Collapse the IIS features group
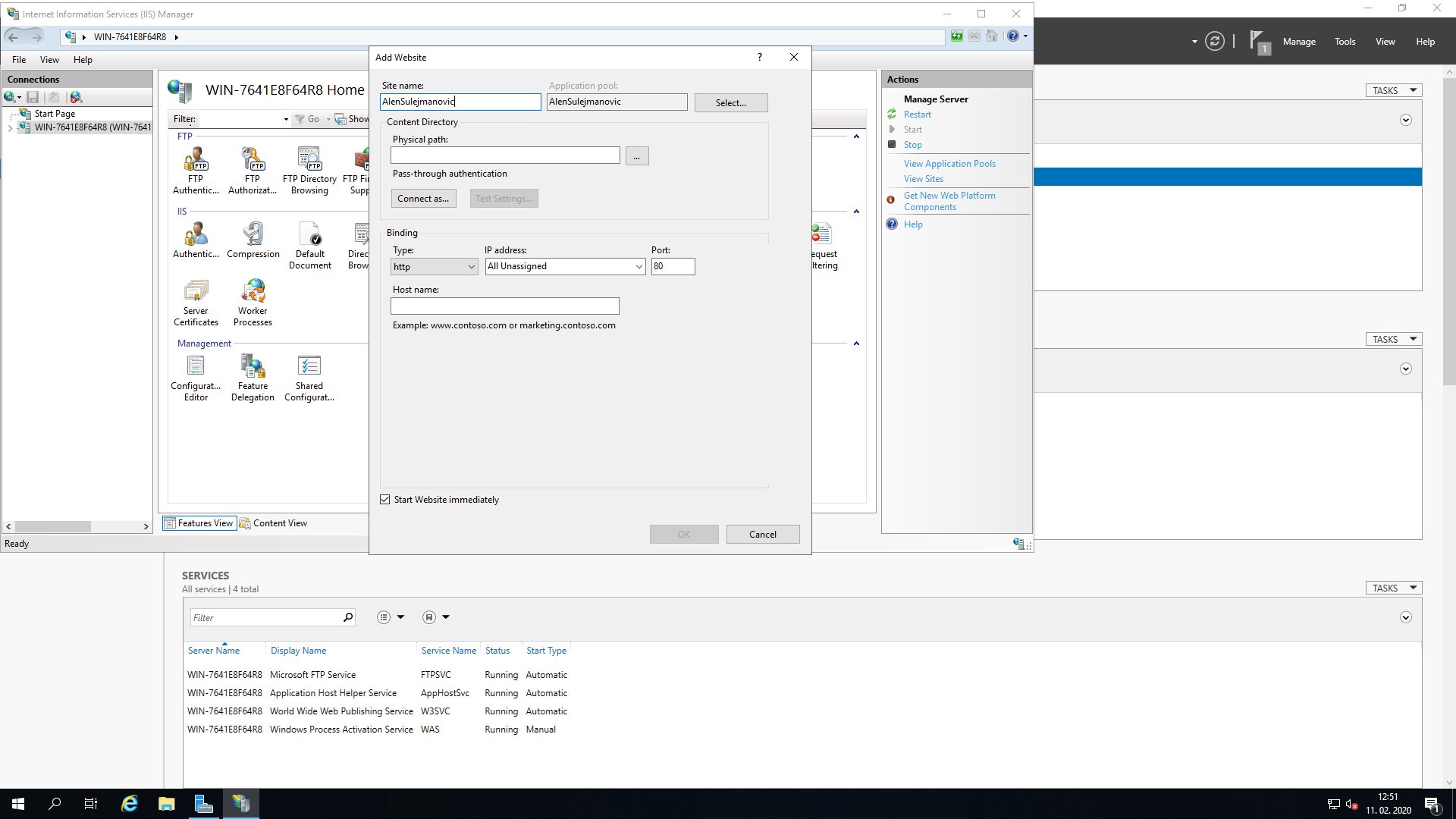This screenshot has width=1456, height=819. click(x=856, y=212)
